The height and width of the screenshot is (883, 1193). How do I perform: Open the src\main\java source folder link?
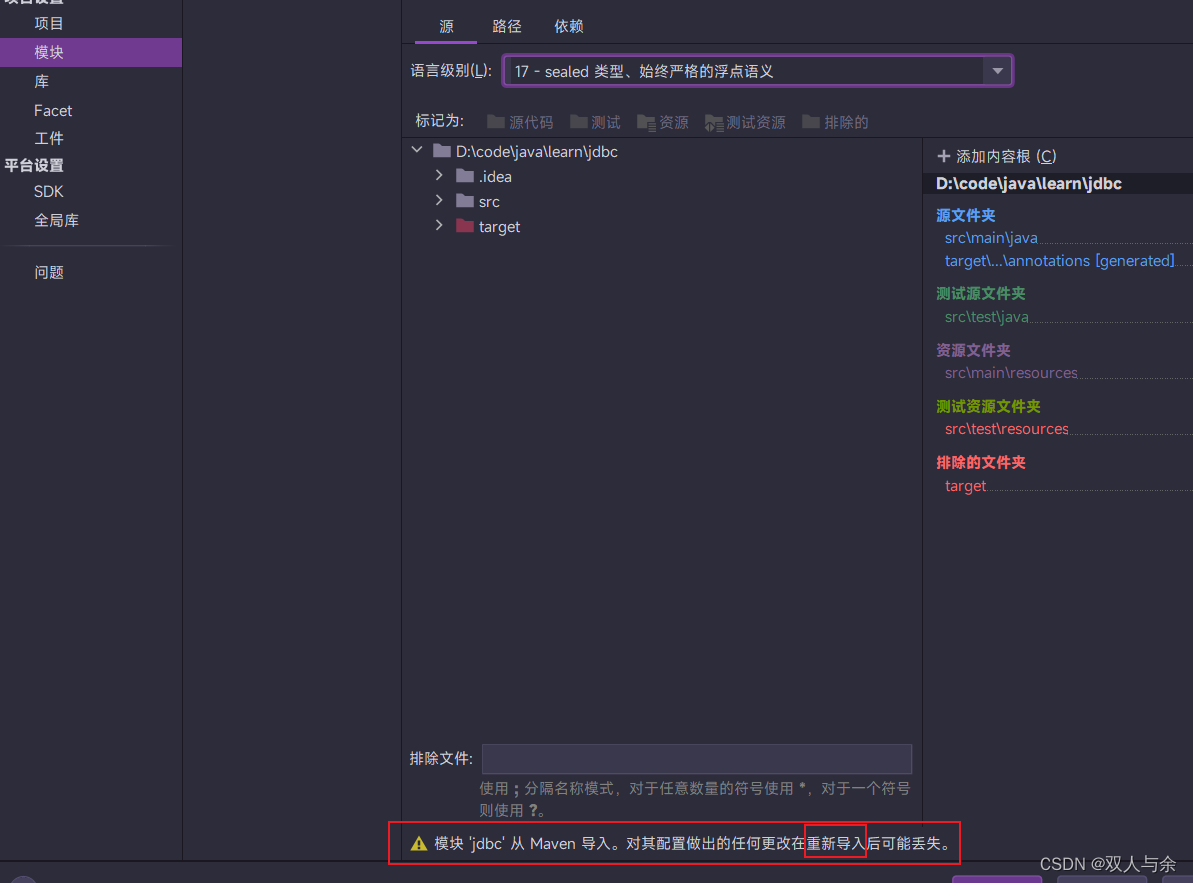(x=990, y=237)
